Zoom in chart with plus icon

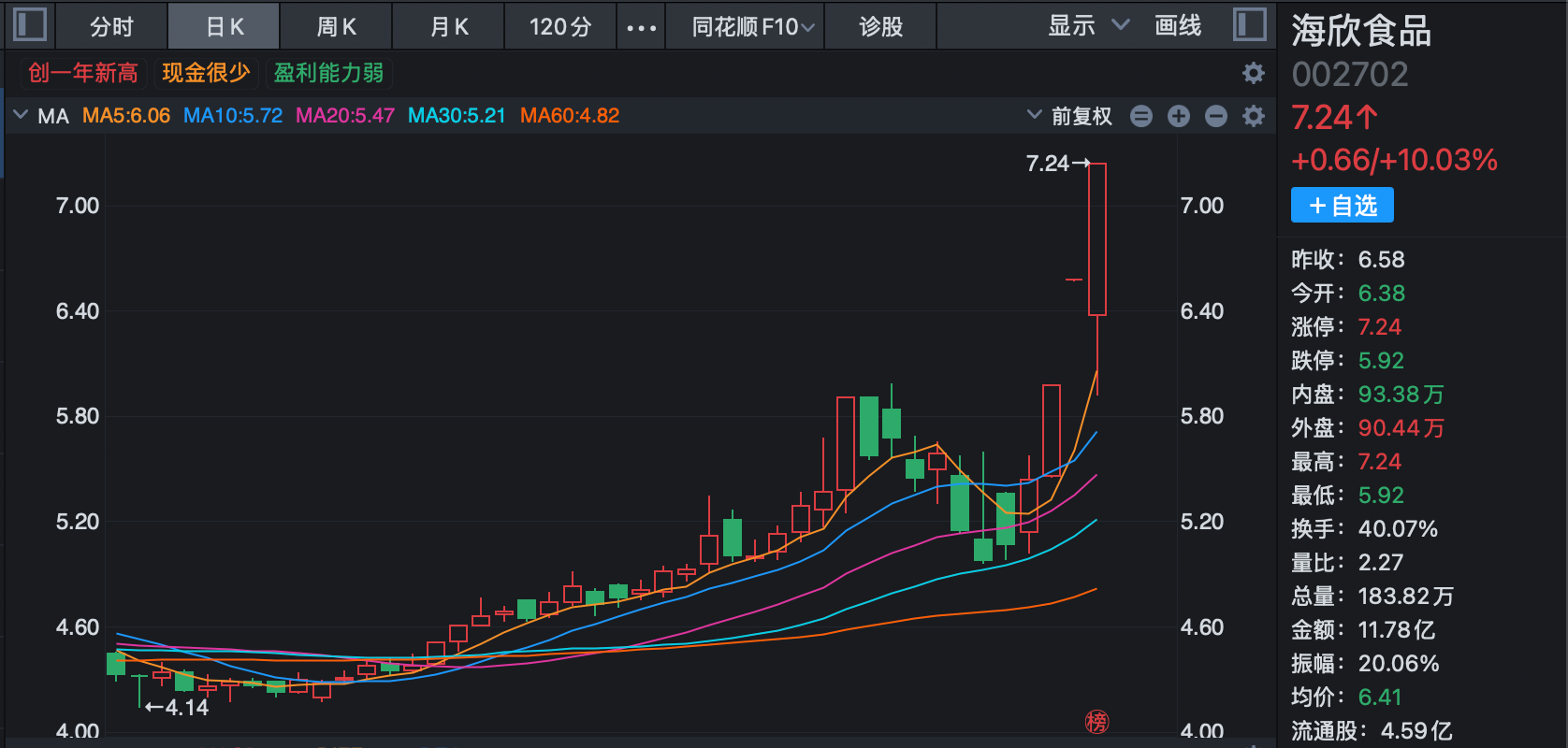(1179, 116)
